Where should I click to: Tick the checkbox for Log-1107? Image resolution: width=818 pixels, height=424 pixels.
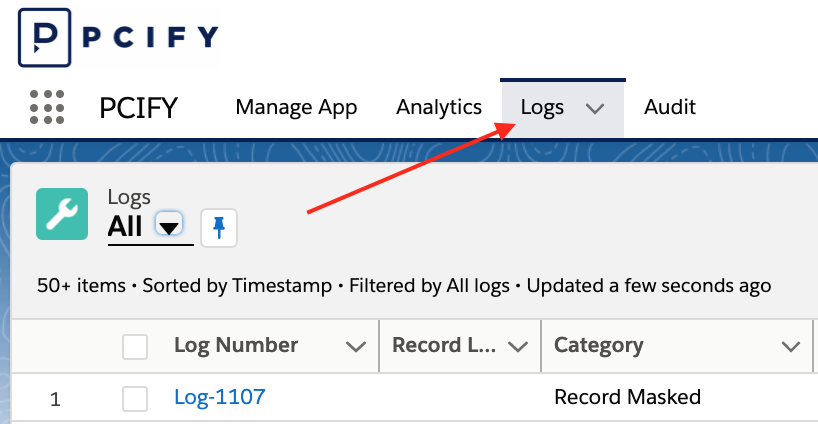click(135, 399)
